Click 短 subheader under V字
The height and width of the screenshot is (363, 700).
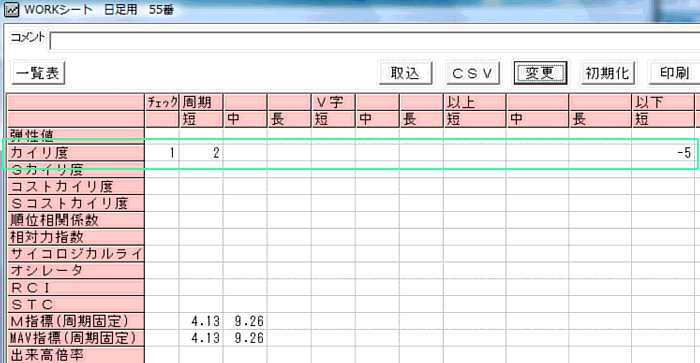coord(333,120)
